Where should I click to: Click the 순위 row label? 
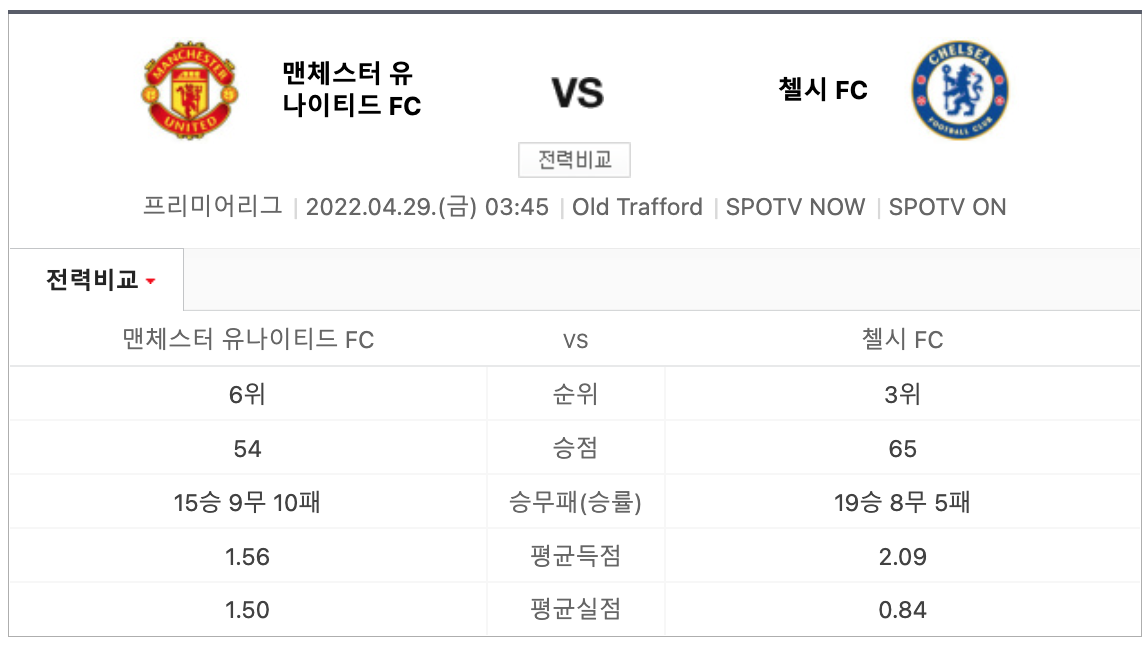coord(575,394)
